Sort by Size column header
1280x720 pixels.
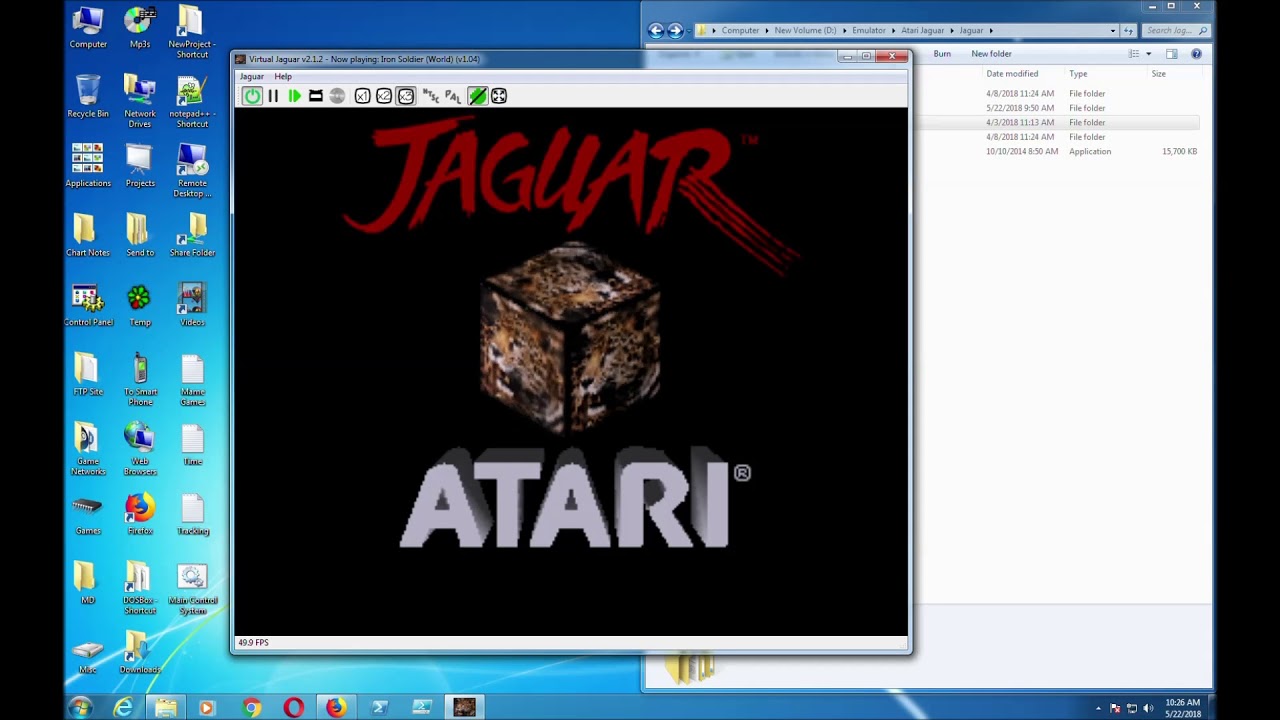[x=1158, y=74]
